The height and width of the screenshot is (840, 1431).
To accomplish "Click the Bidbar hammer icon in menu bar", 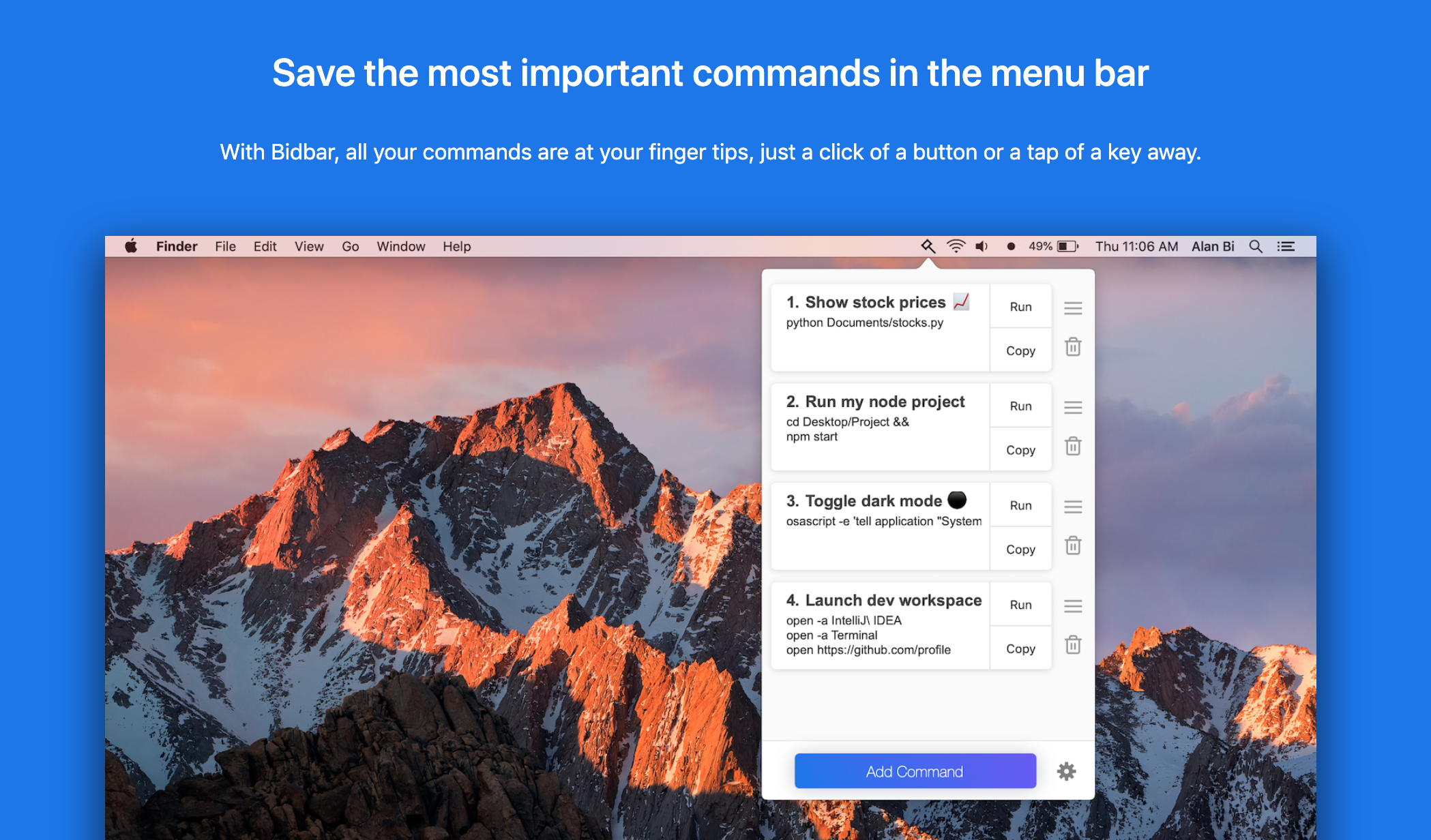I will 928,246.
